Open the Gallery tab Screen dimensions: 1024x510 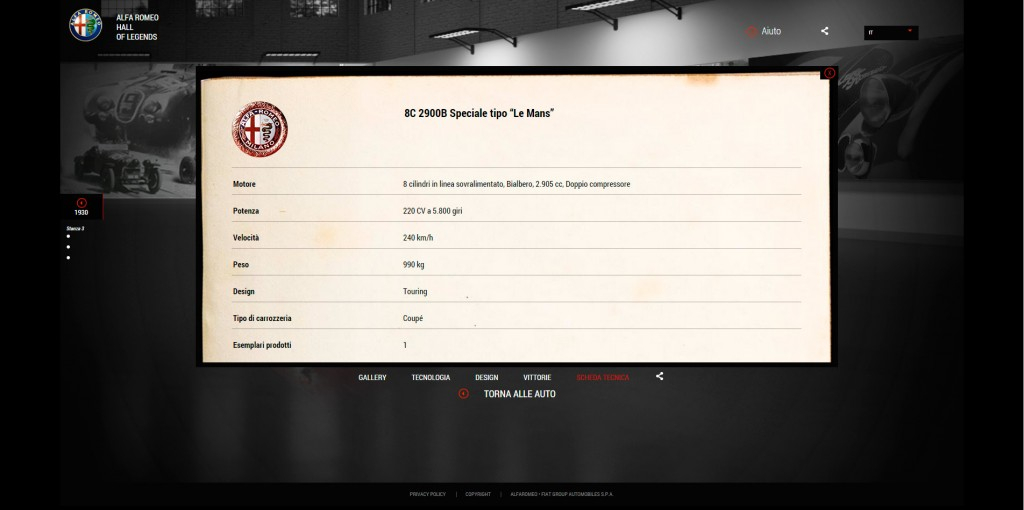pyautogui.click(x=372, y=377)
